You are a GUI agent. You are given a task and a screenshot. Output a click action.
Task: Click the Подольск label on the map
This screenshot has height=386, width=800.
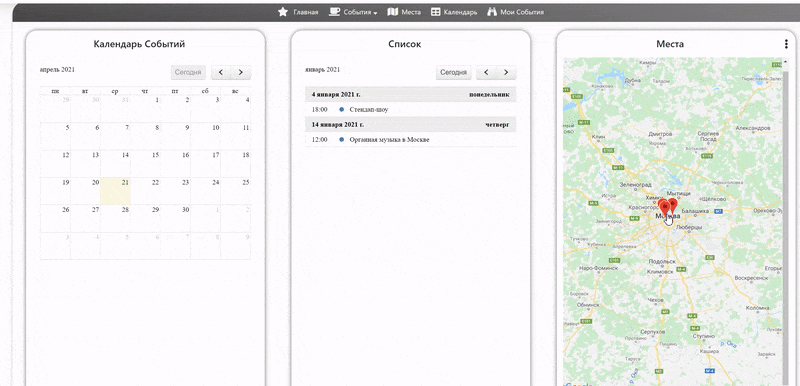click(661, 262)
